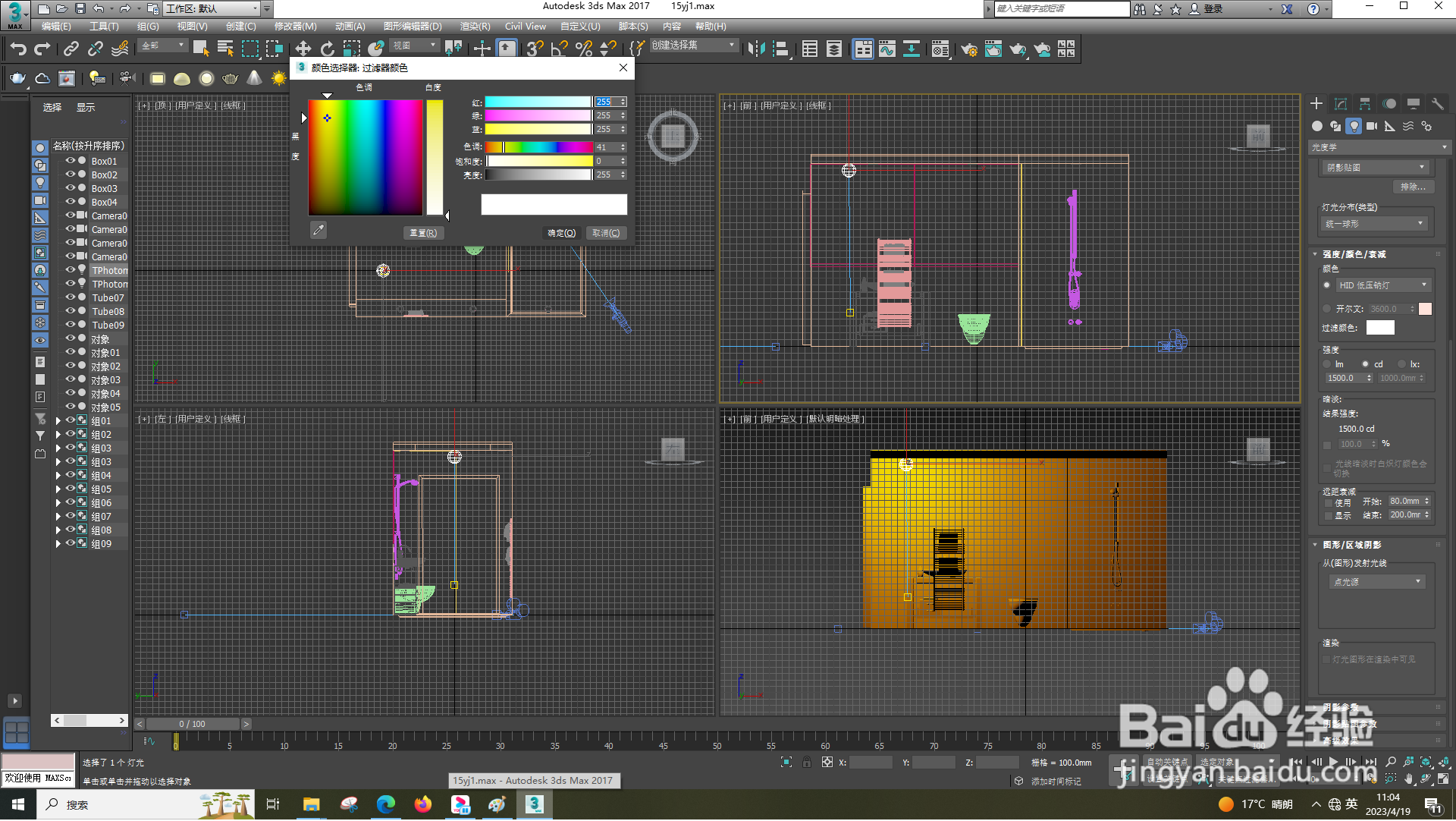Click the white 过滤颜色 filter color swatch

[x=1379, y=328]
